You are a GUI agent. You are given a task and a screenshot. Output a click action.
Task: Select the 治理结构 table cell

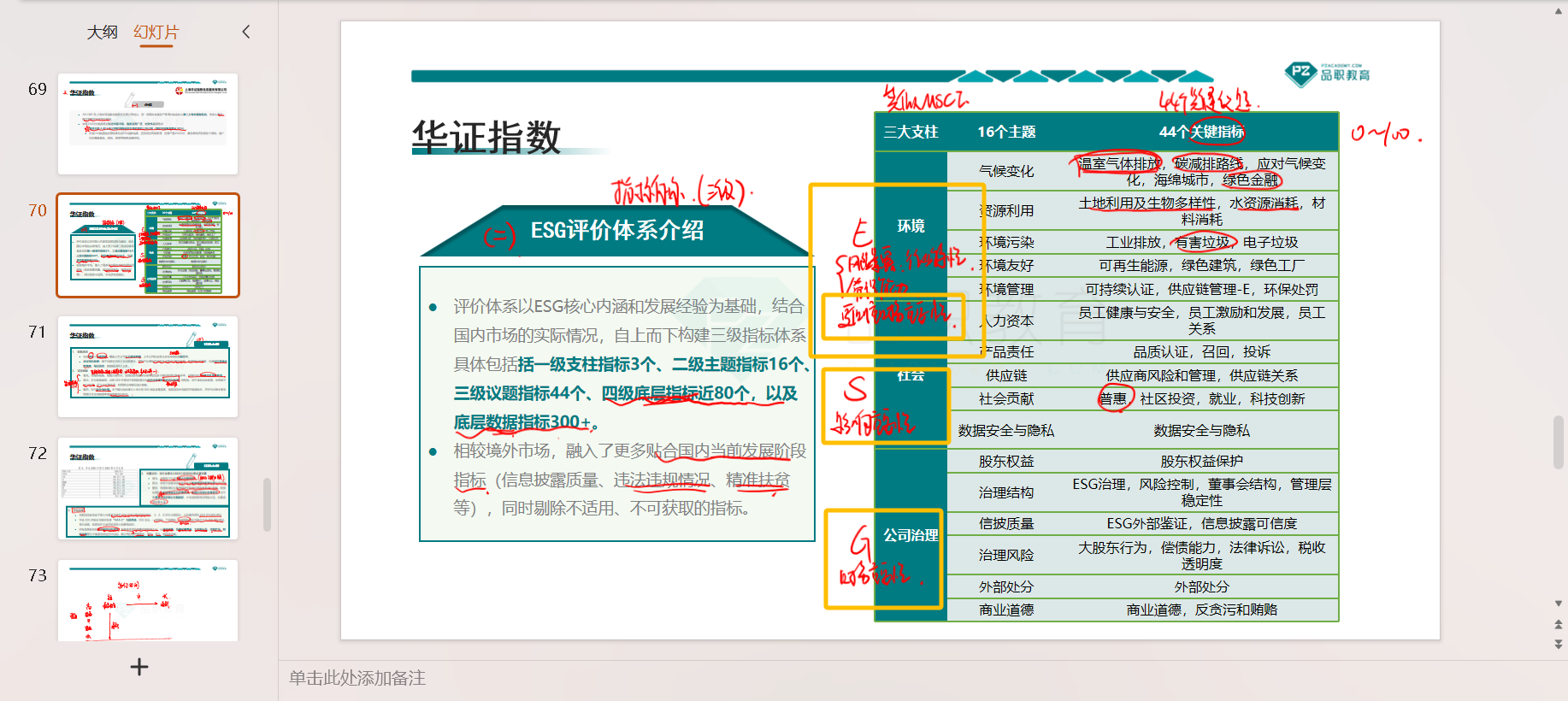tap(1006, 492)
